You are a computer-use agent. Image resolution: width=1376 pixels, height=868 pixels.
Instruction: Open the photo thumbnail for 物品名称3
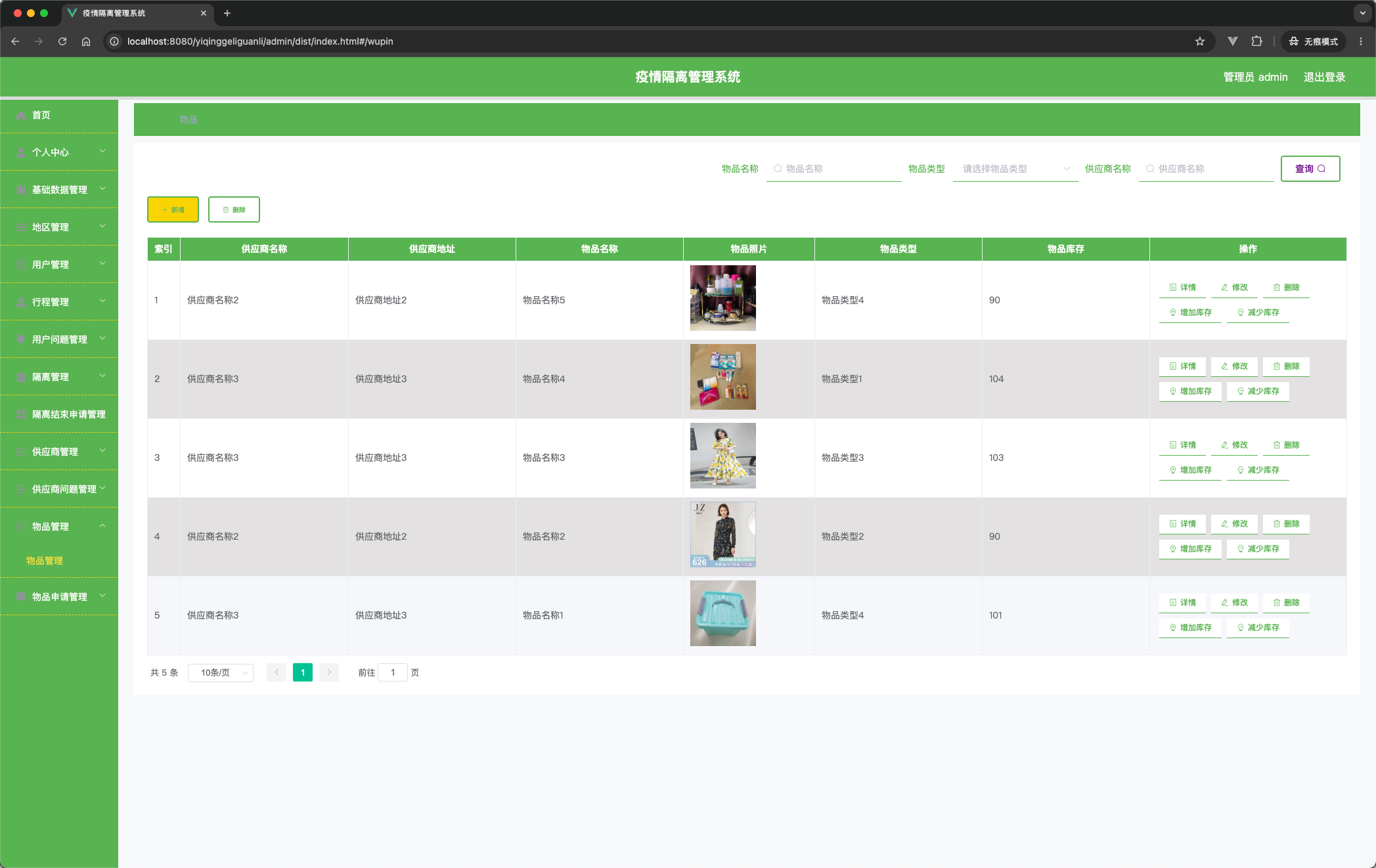coord(723,456)
